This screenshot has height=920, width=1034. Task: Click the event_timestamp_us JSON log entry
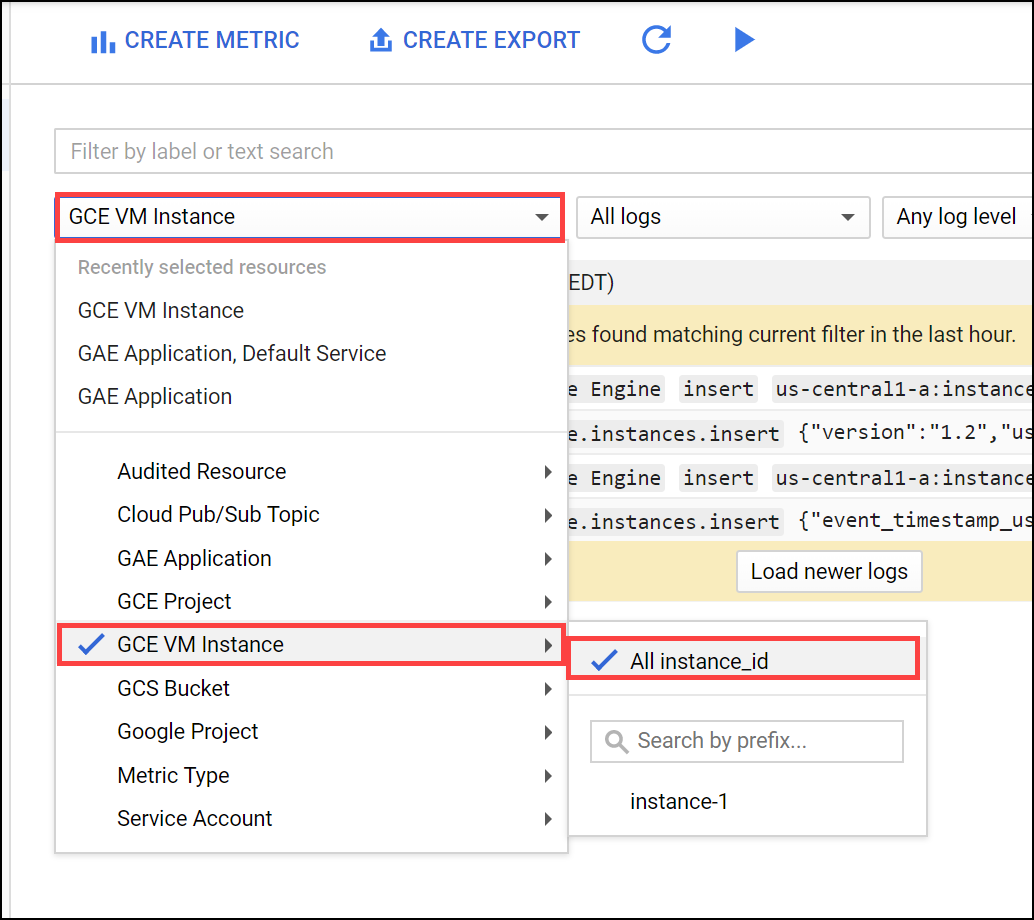pos(917,521)
